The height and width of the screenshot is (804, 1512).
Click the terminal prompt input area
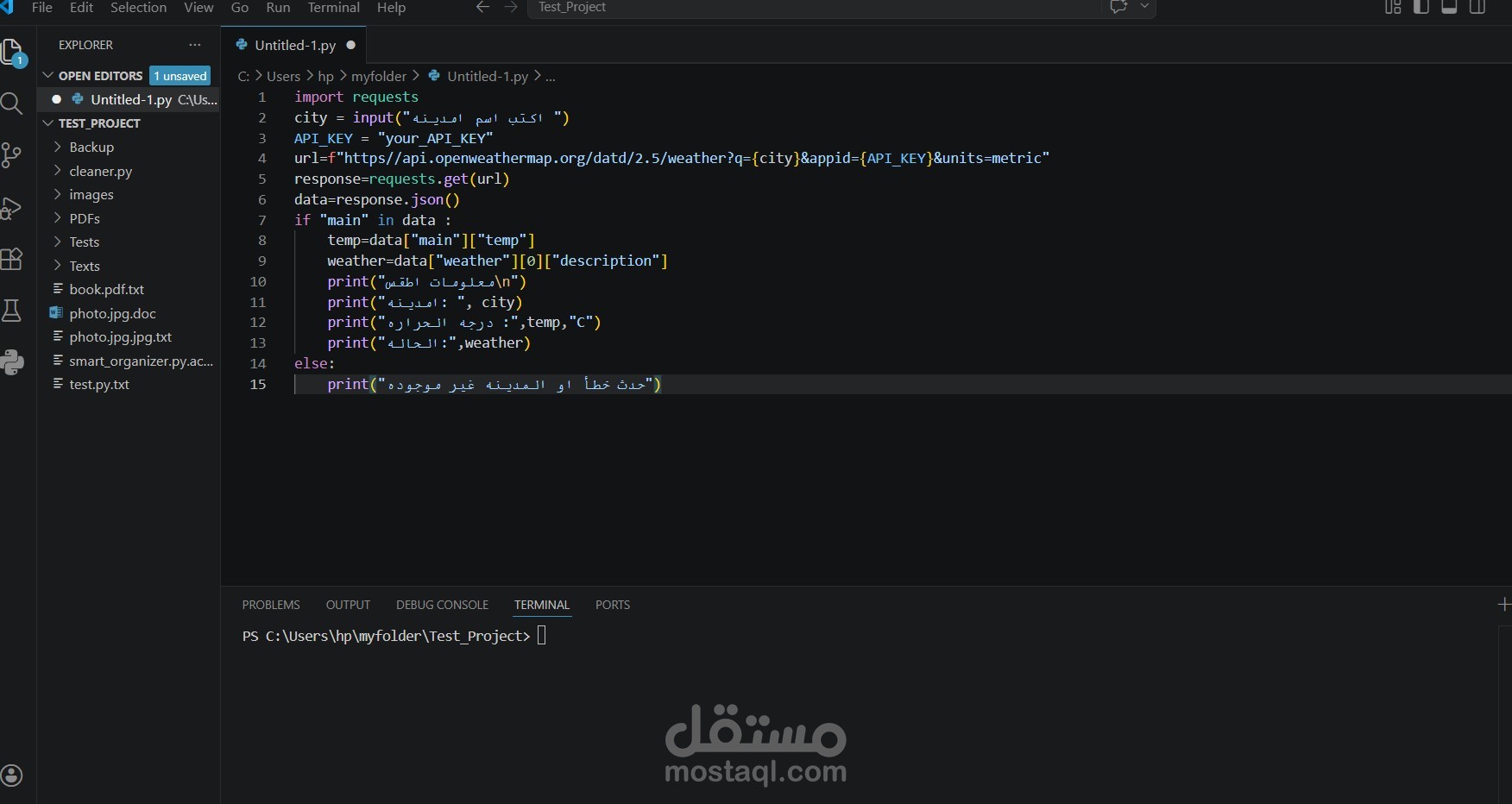pyautogui.click(x=541, y=636)
